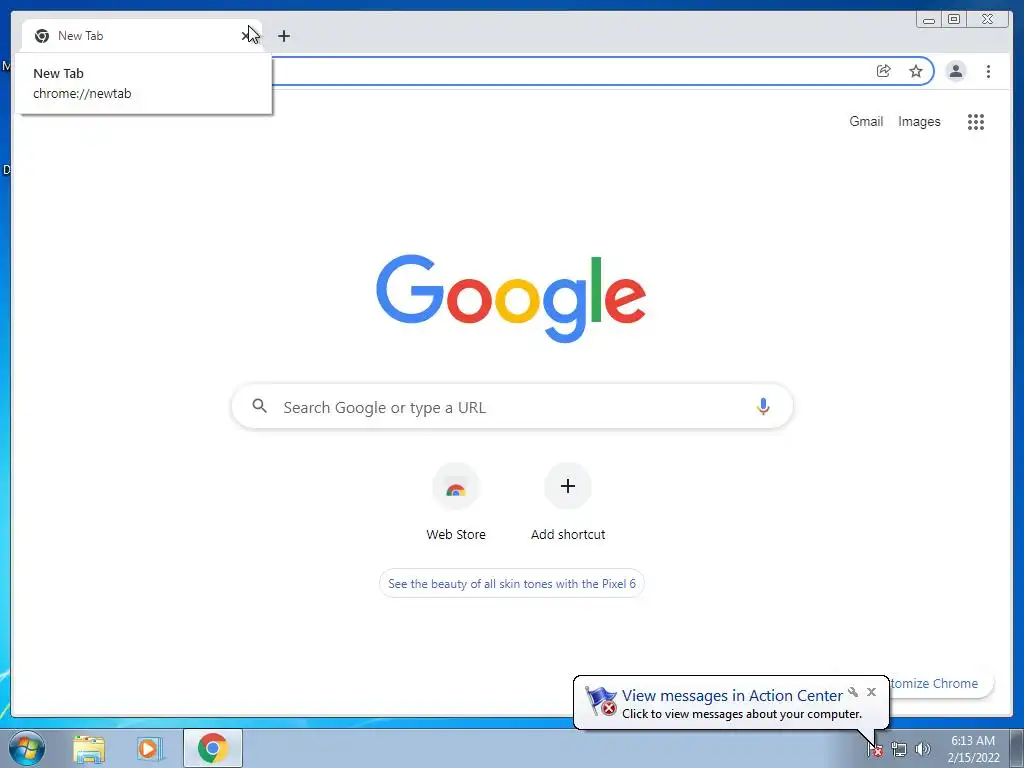Close the New Tab tab
The height and width of the screenshot is (768, 1024).
(247, 36)
